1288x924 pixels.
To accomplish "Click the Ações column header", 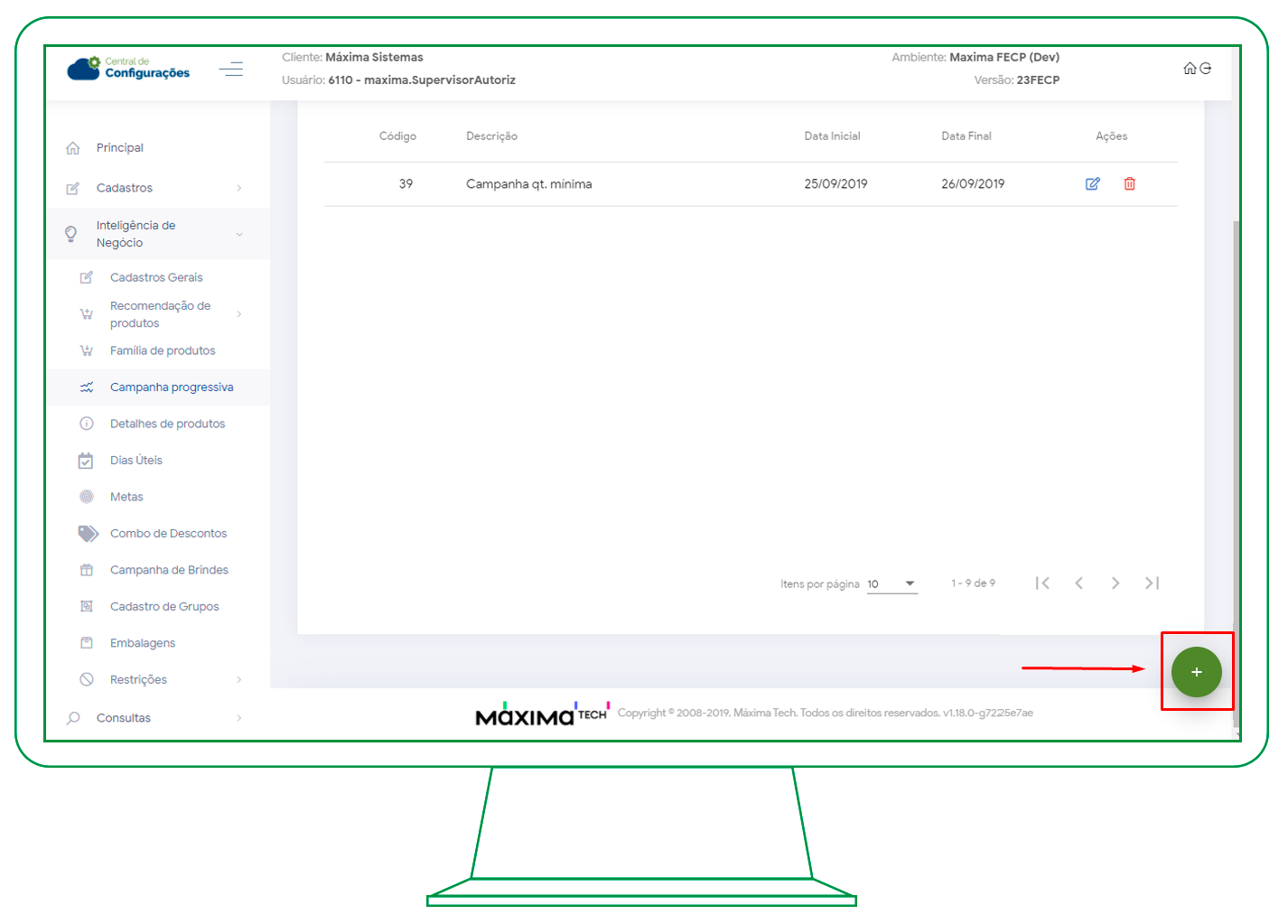I will pyautogui.click(x=1112, y=136).
